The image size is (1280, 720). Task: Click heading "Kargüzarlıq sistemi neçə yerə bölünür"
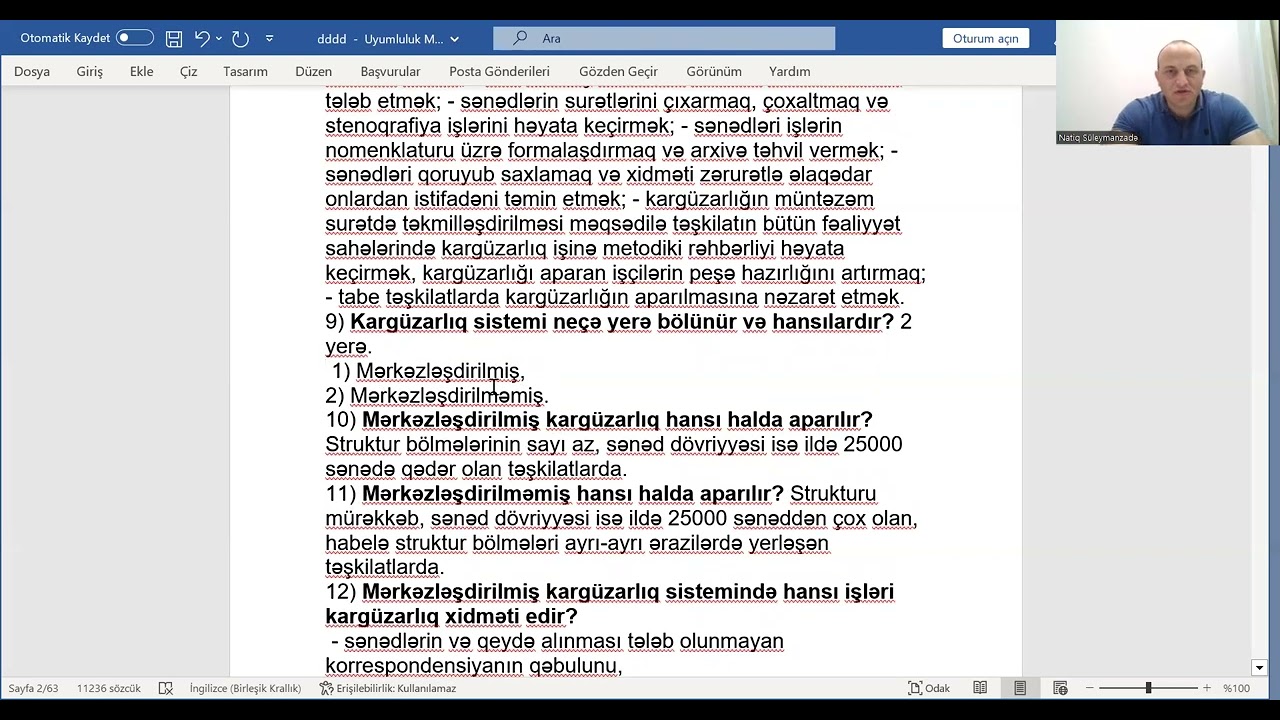coord(542,322)
